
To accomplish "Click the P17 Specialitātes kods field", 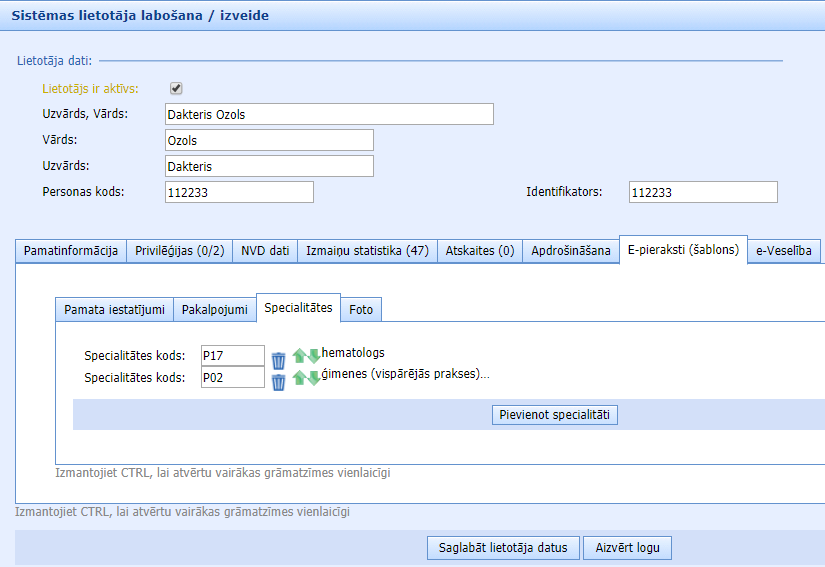I will 233,356.
